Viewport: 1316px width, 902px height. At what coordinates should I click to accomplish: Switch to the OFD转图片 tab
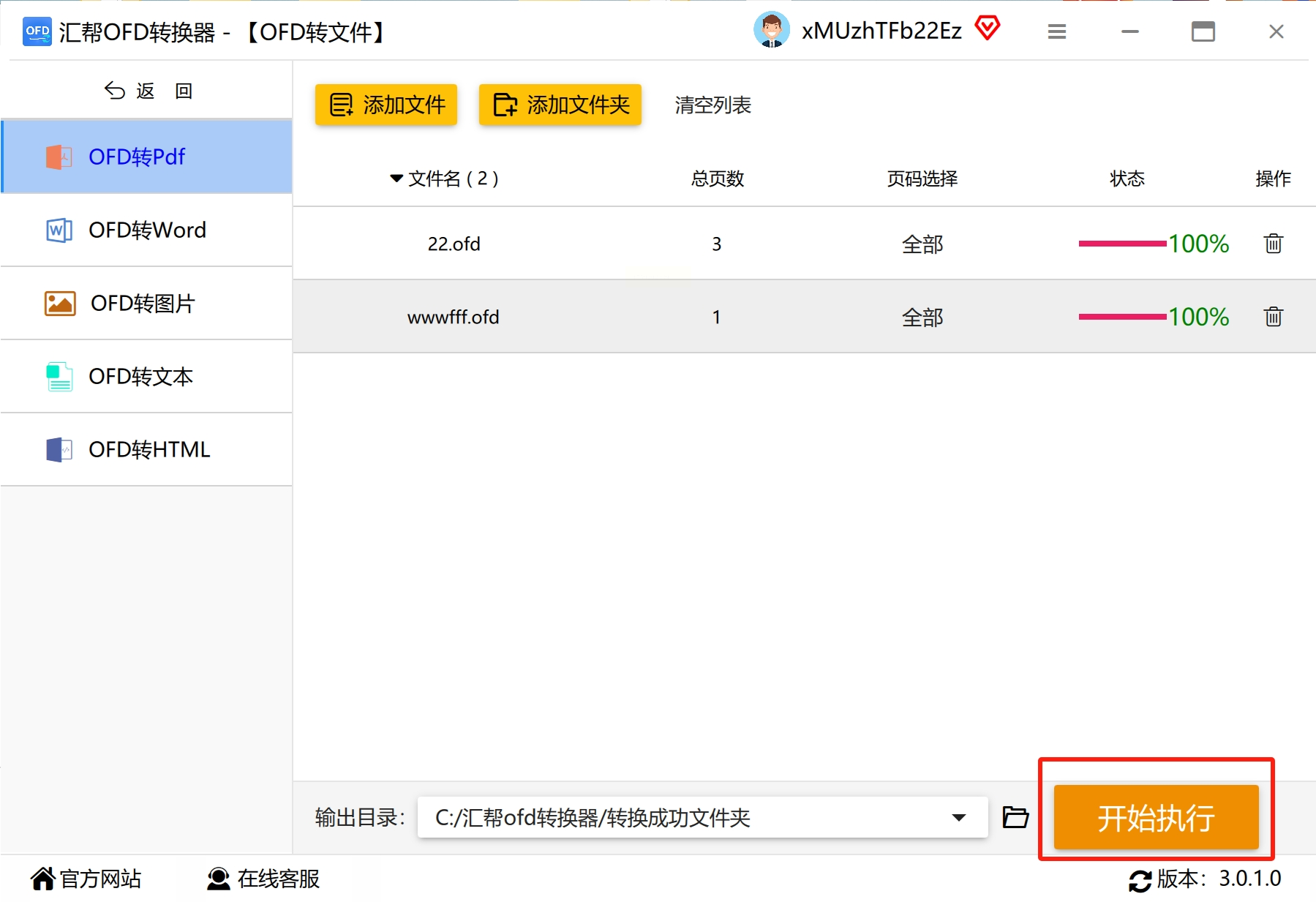click(146, 303)
